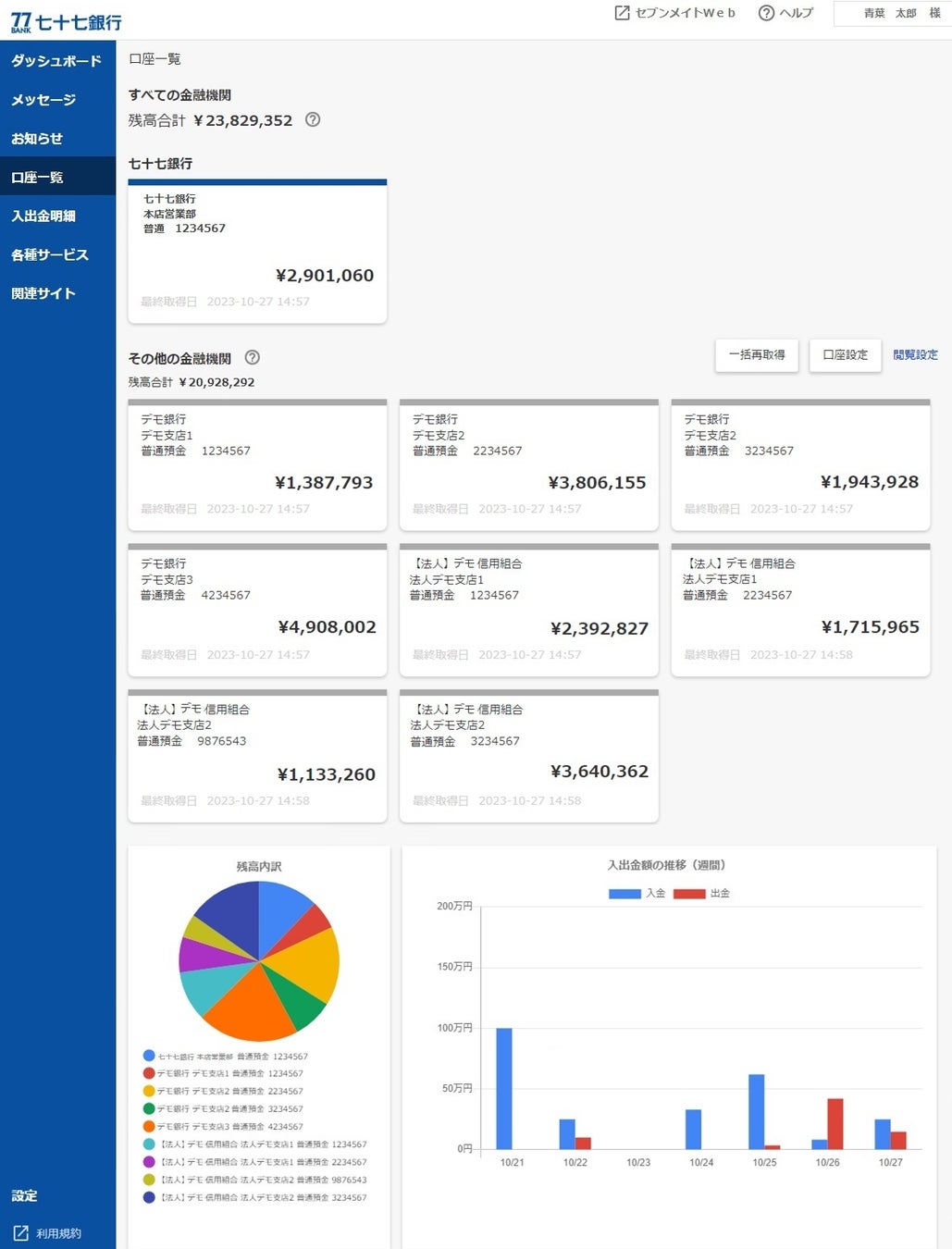The width and height of the screenshot is (952, 1249).
Task: Open 関連サイト in the sidebar
Action: 57,294
